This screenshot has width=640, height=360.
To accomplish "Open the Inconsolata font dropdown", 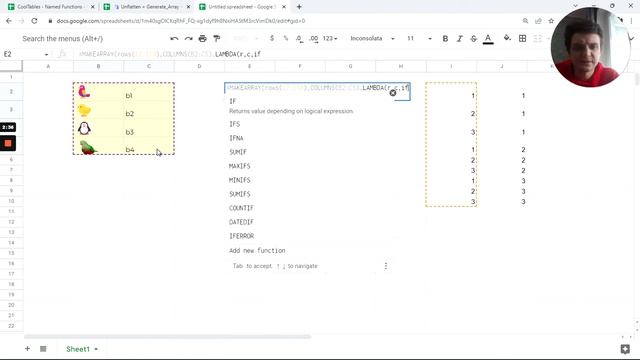I will [372, 38].
